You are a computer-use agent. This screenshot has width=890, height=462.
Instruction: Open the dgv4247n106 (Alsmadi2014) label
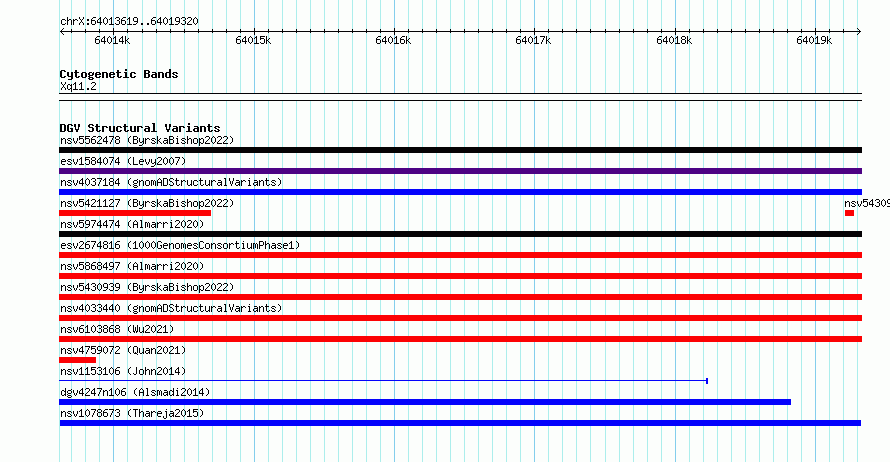coord(135,392)
